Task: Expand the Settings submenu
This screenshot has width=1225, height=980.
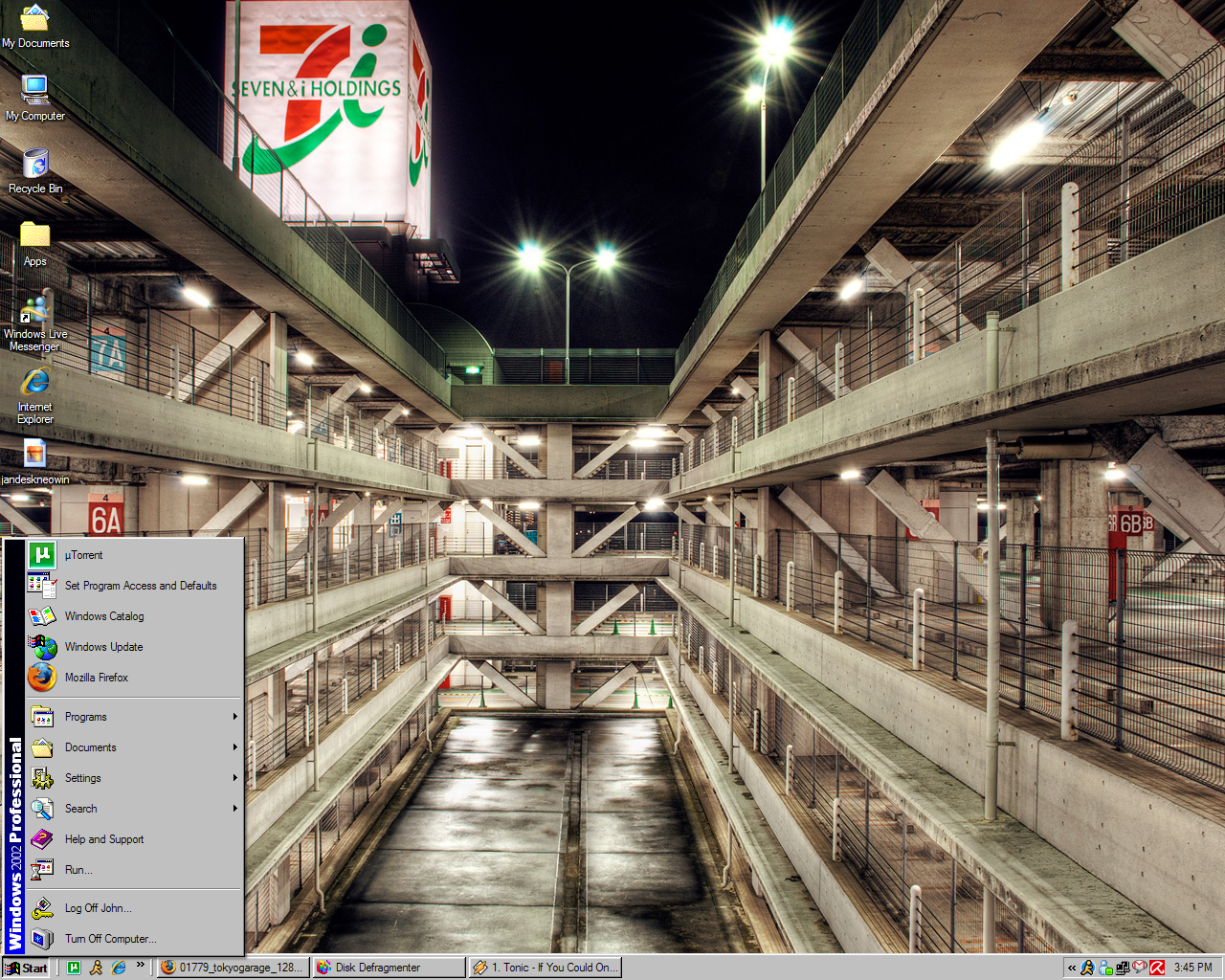Action: (x=134, y=778)
